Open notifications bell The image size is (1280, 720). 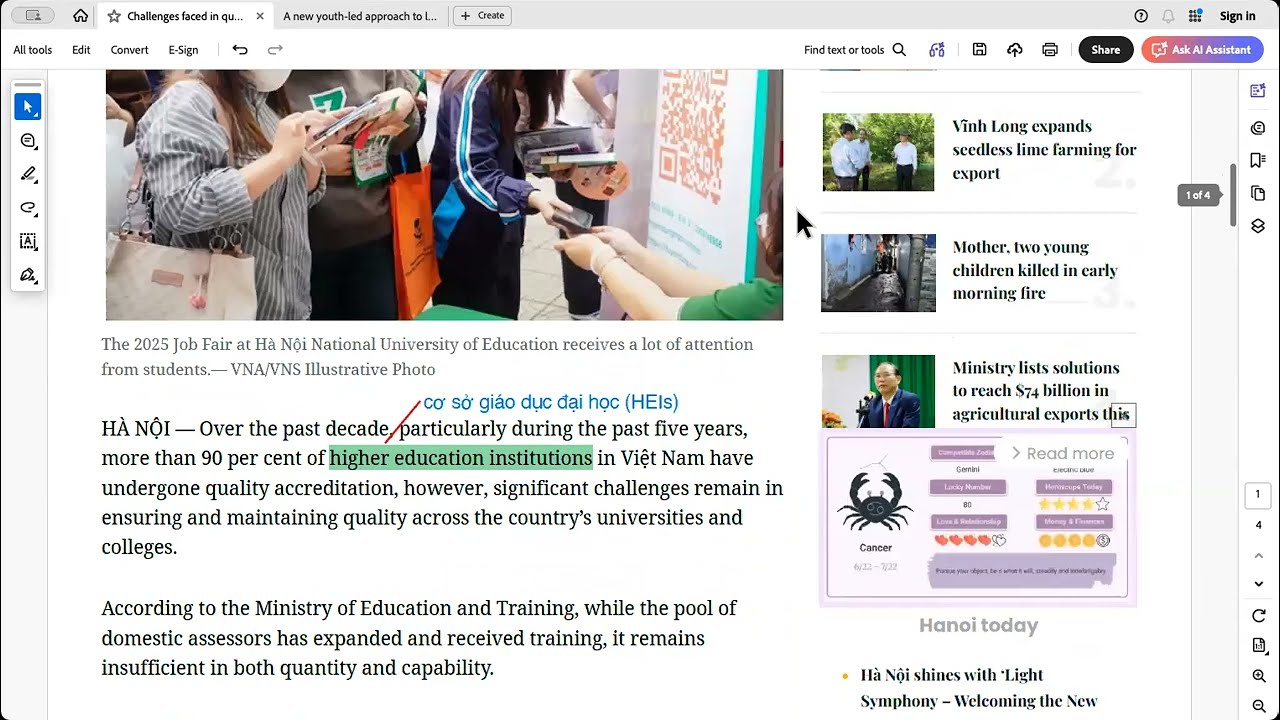click(x=1168, y=16)
